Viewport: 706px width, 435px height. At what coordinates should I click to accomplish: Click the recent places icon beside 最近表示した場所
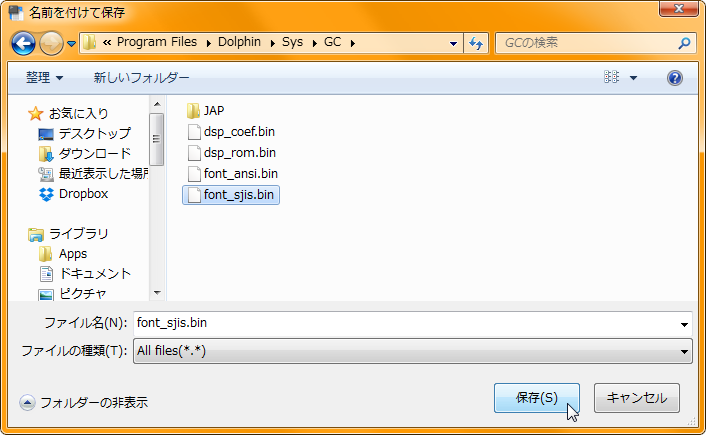coord(46,174)
